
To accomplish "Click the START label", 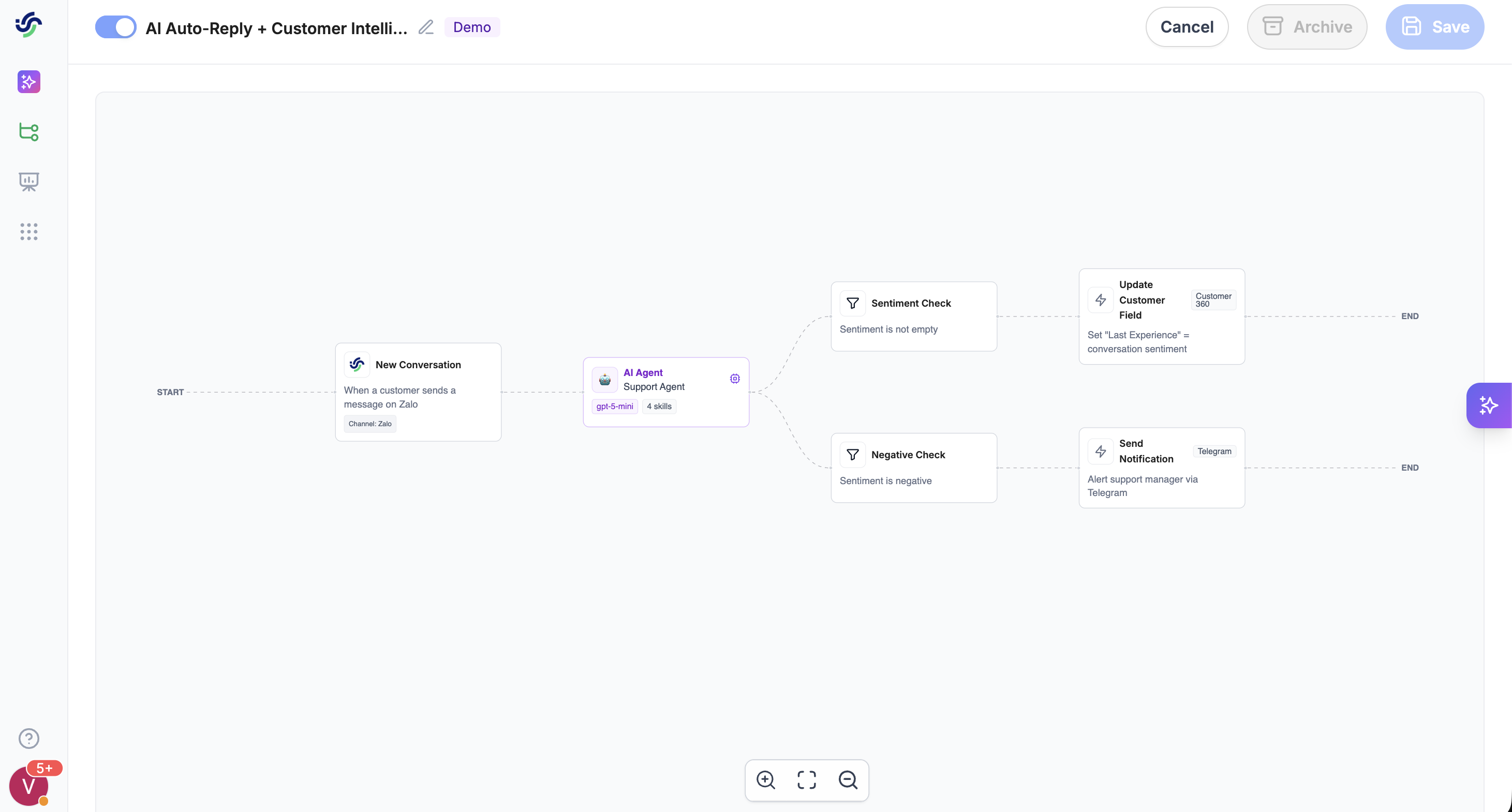I will (170, 392).
